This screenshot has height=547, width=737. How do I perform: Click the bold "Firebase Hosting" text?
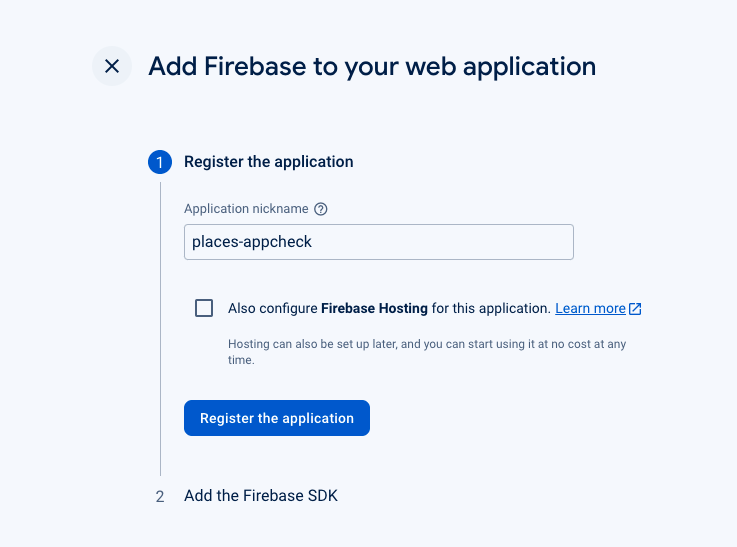pyautogui.click(x=374, y=308)
